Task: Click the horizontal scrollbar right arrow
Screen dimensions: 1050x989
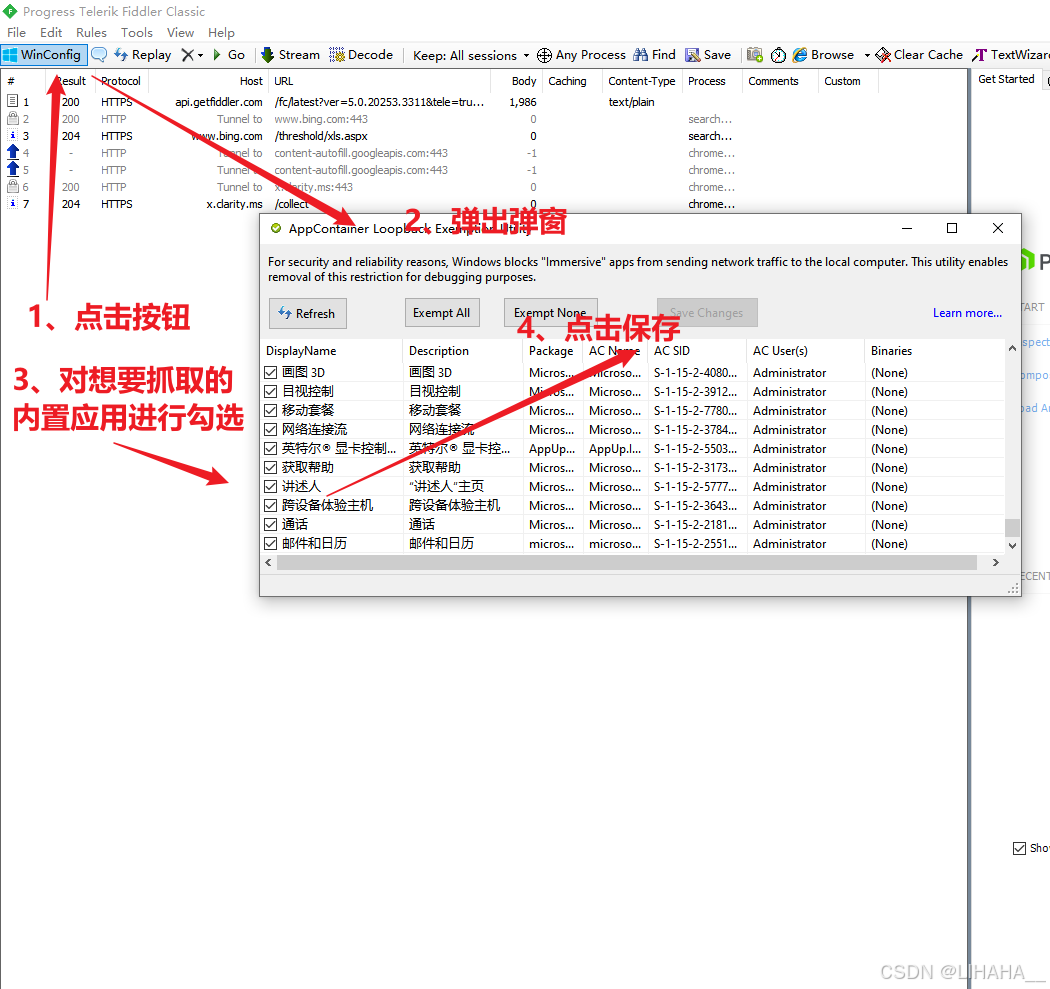Action: (996, 562)
